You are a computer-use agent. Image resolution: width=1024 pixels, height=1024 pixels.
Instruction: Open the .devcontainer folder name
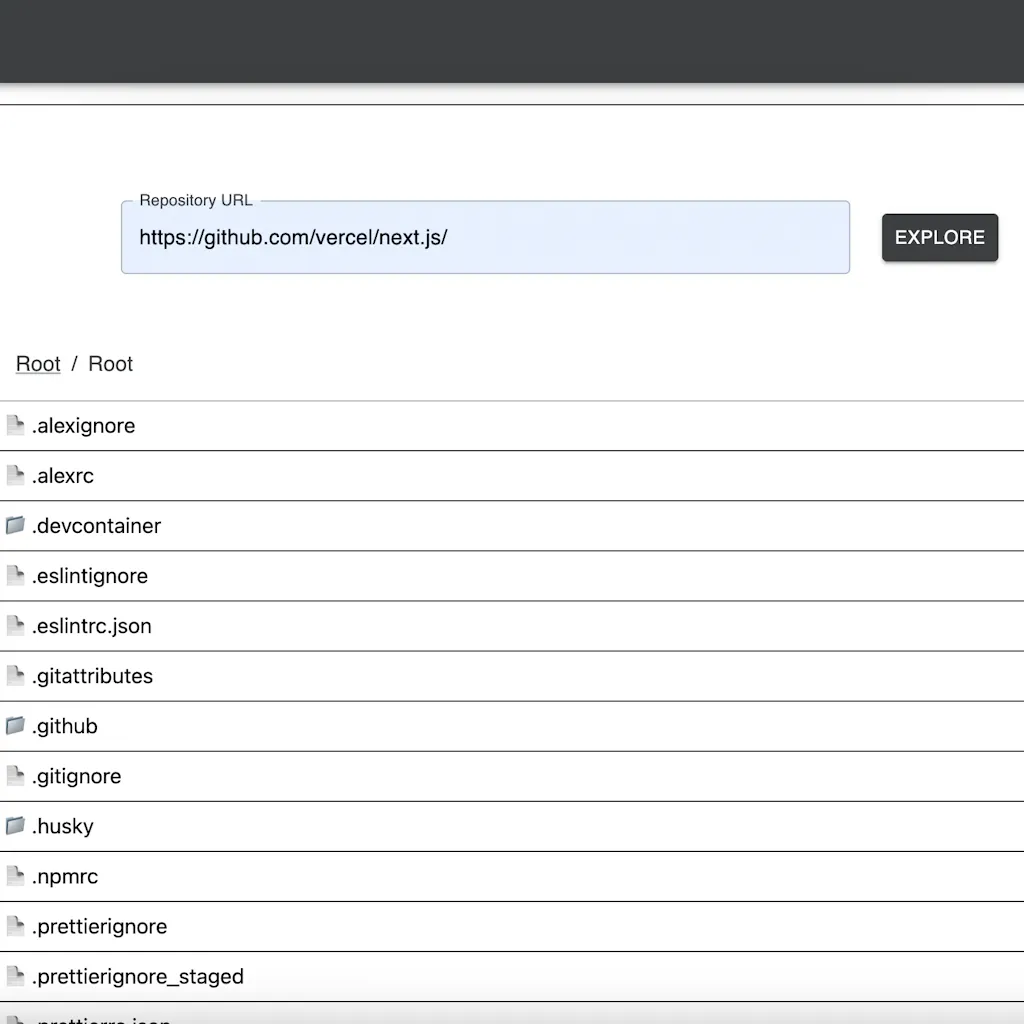[x=96, y=526]
